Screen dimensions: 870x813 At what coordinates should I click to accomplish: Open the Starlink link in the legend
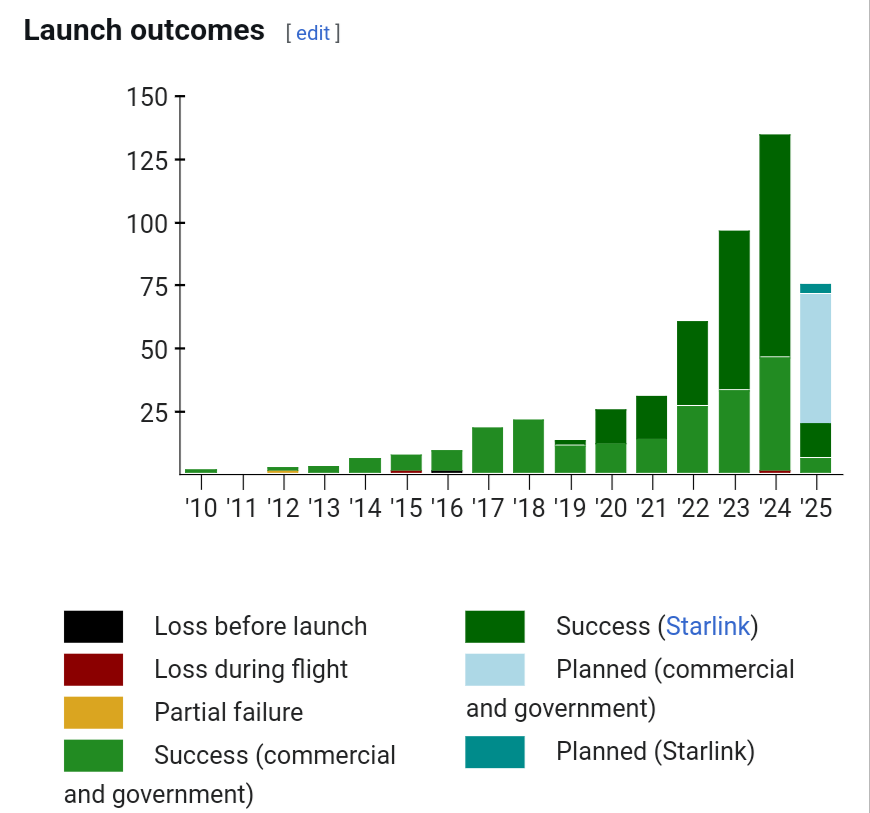708,626
